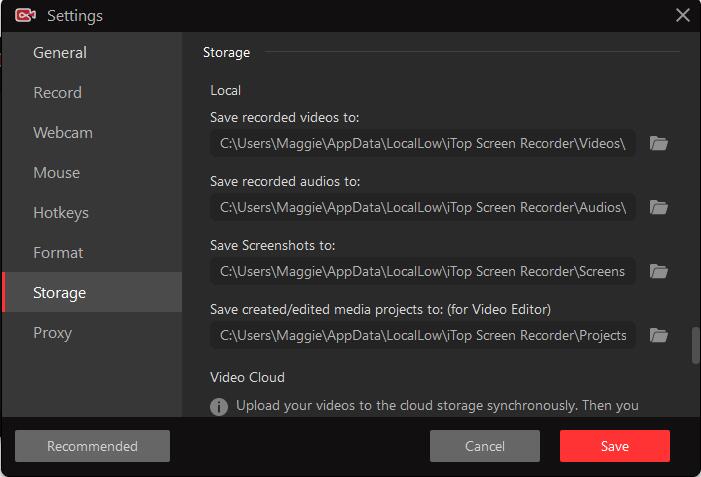
Task: Switch to Record settings
Action: tap(57, 93)
